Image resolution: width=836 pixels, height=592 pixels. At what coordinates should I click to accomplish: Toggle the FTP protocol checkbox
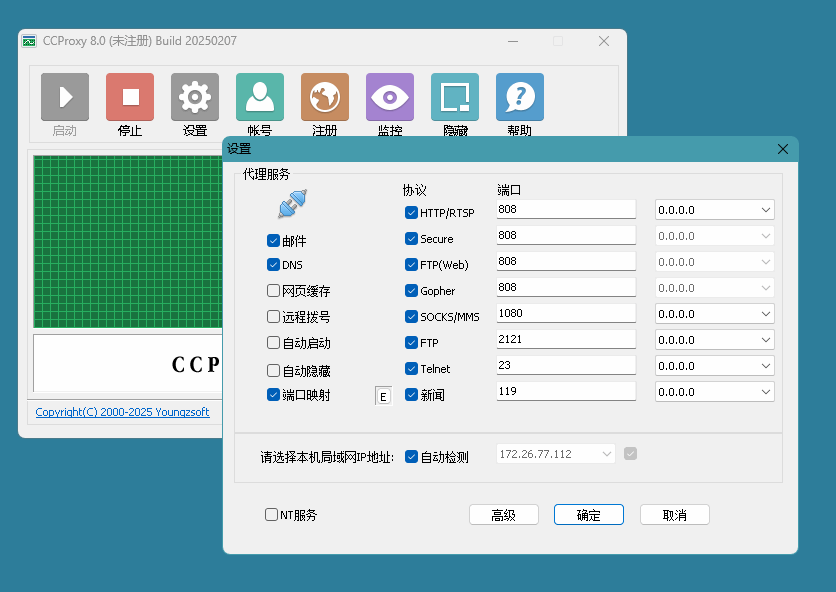411,342
